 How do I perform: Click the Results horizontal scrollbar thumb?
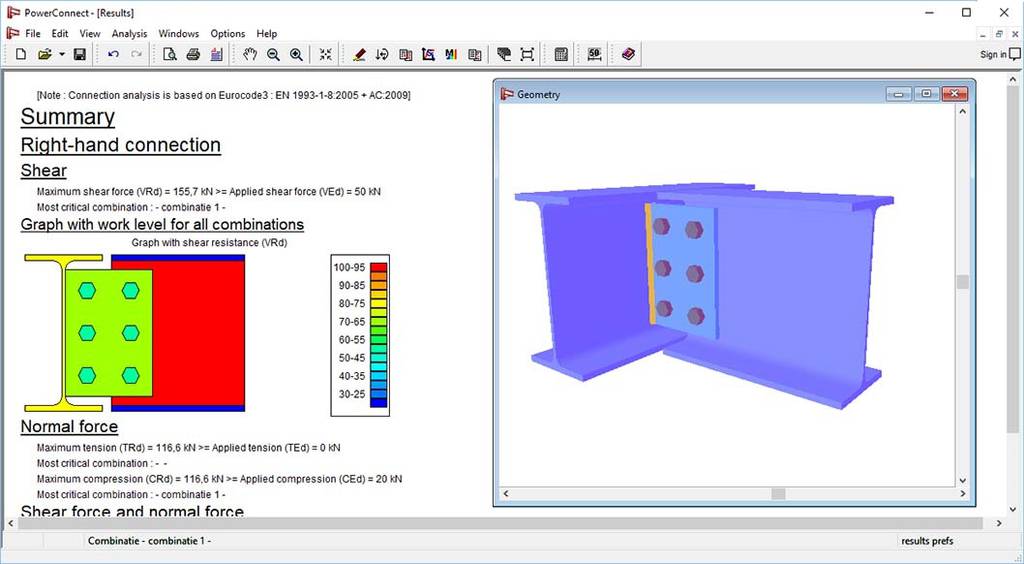[x=500, y=524]
